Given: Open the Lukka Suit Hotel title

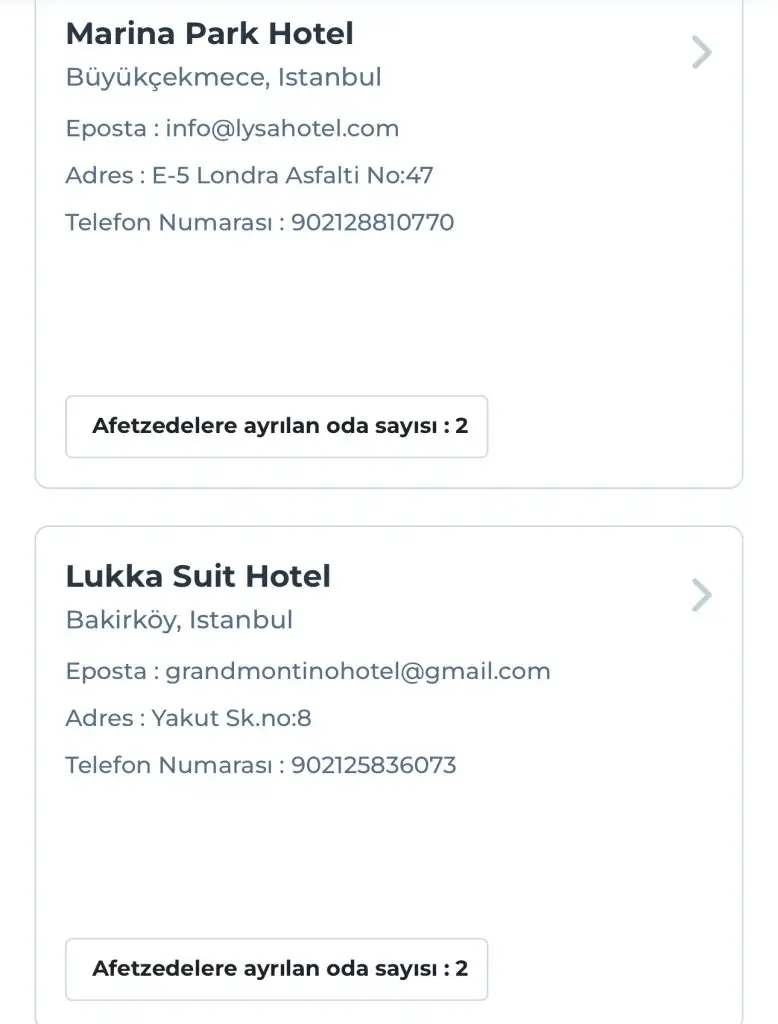Looking at the screenshot, I should [198, 576].
